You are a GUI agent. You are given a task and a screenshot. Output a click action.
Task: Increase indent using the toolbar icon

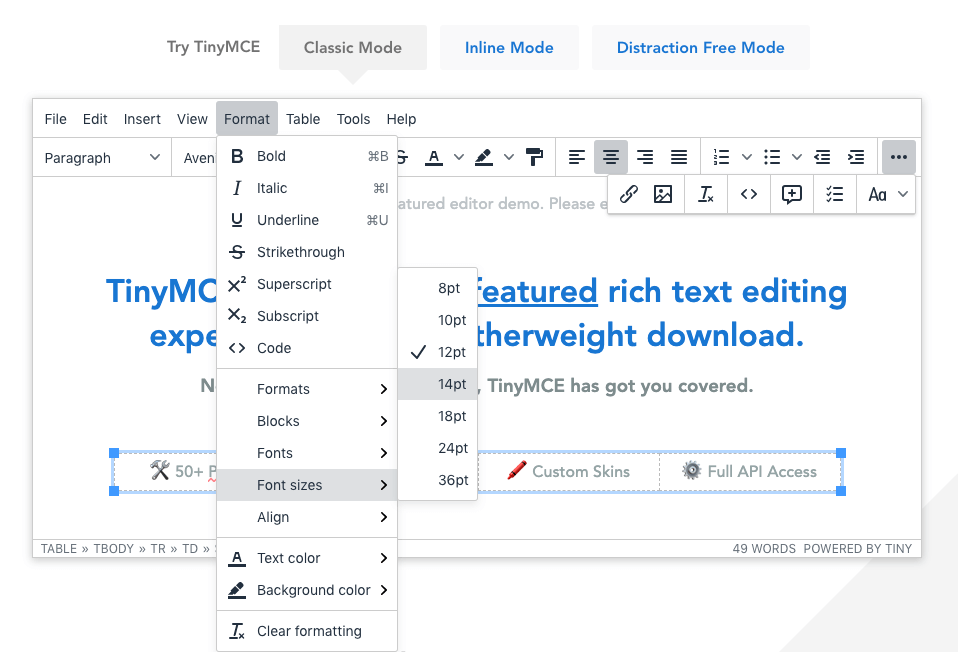tap(856, 157)
